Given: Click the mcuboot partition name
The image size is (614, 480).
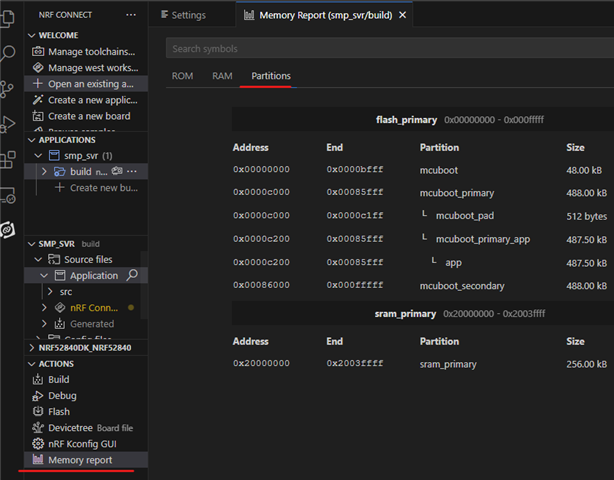Looking at the screenshot, I should click(439, 170).
